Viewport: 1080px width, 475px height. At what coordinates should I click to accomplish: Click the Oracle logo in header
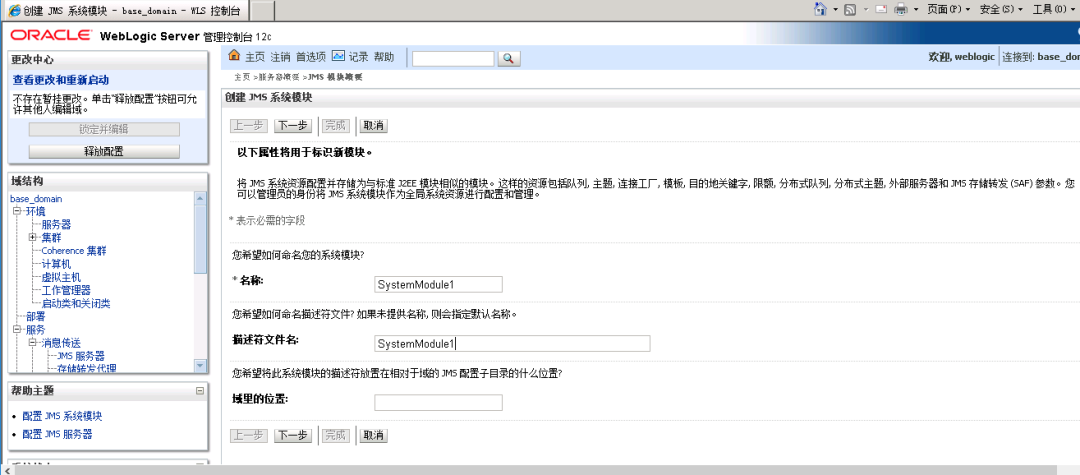click(50, 36)
